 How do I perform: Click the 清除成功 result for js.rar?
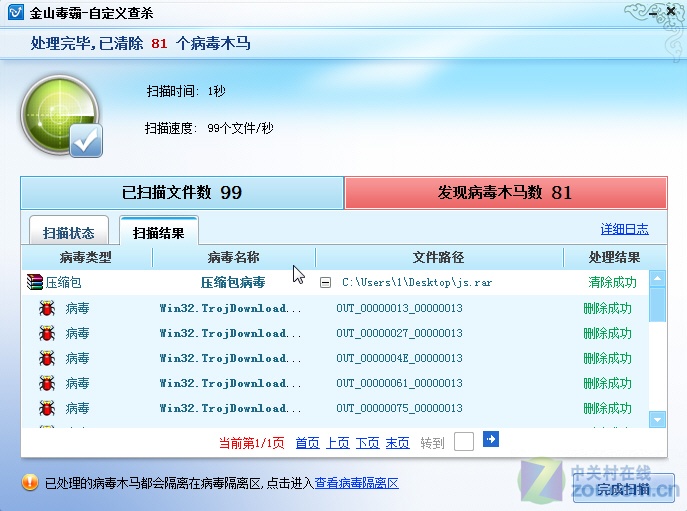[612, 282]
